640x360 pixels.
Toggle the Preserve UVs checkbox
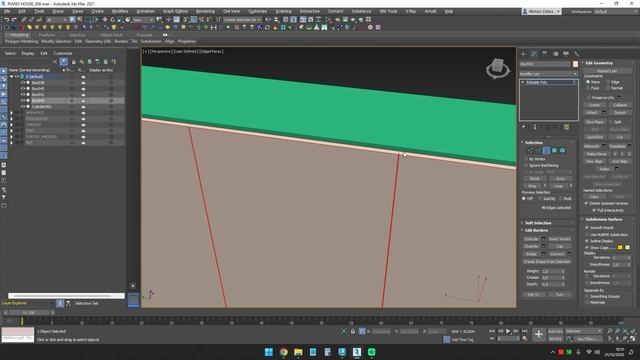pyautogui.click(x=588, y=98)
